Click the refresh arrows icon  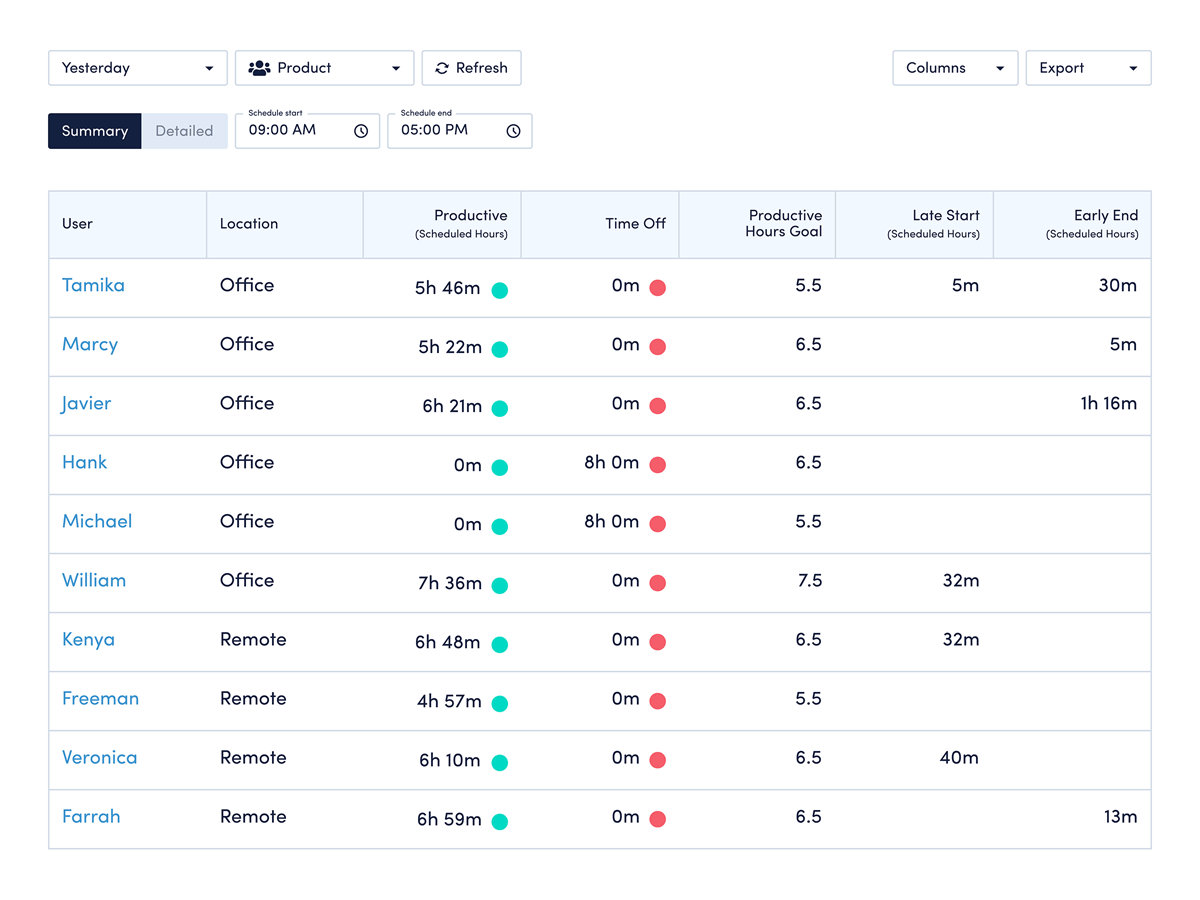pyautogui.click(x=442, y=68)
